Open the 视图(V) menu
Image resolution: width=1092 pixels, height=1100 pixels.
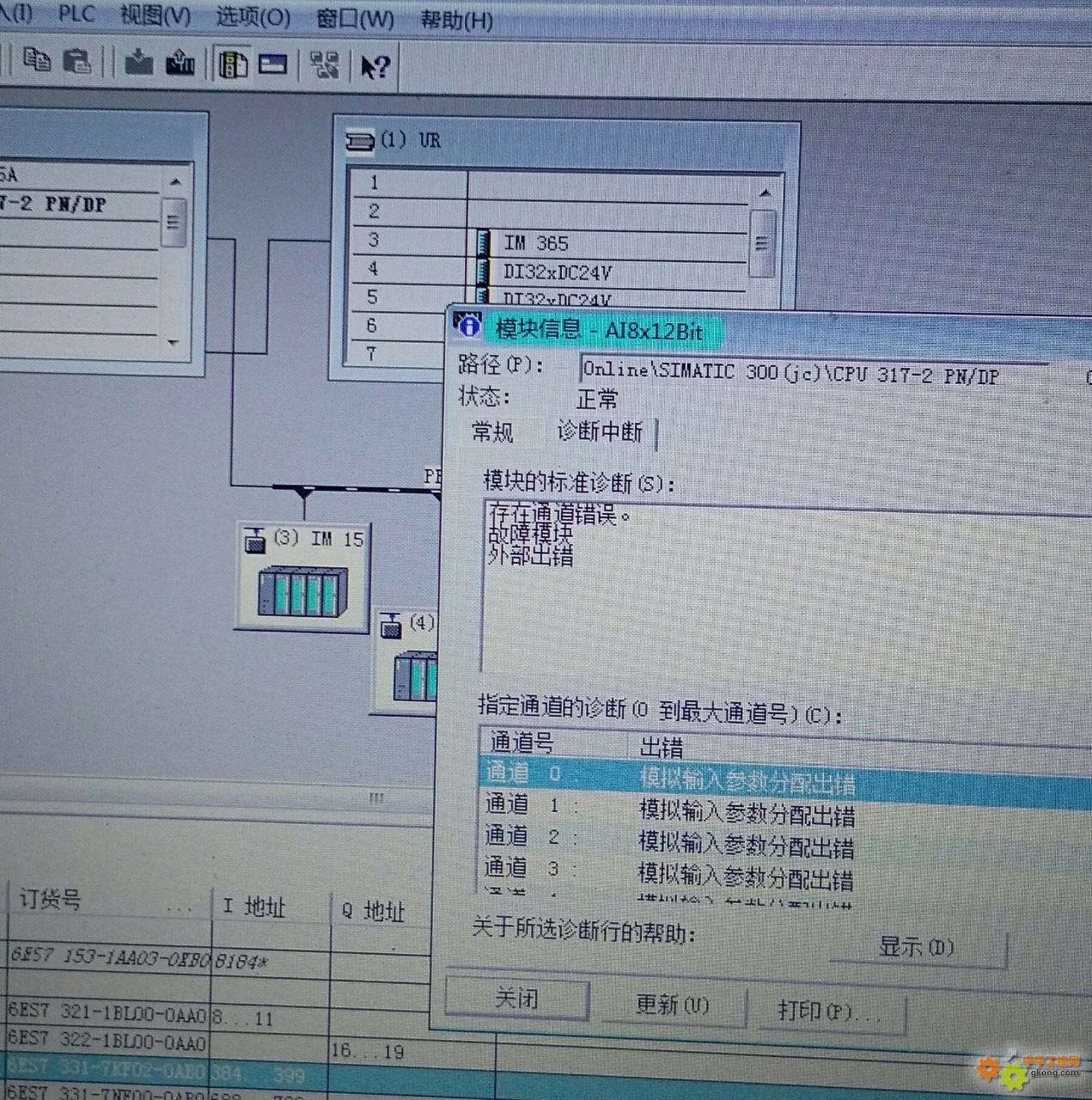(156, 15)
